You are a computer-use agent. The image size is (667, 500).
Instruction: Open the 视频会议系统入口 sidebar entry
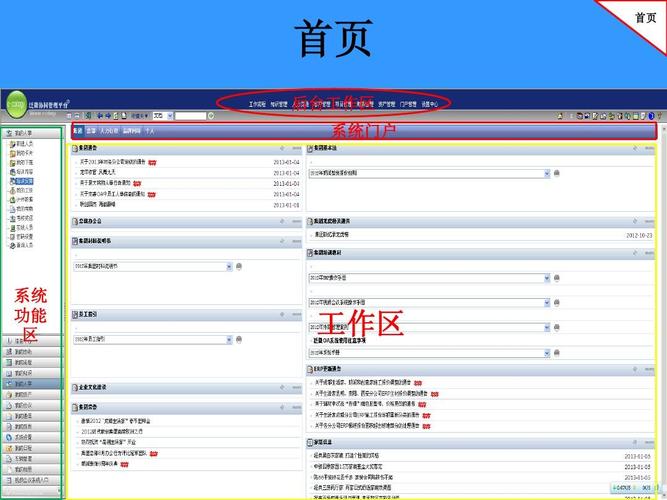tap(31, 480)
